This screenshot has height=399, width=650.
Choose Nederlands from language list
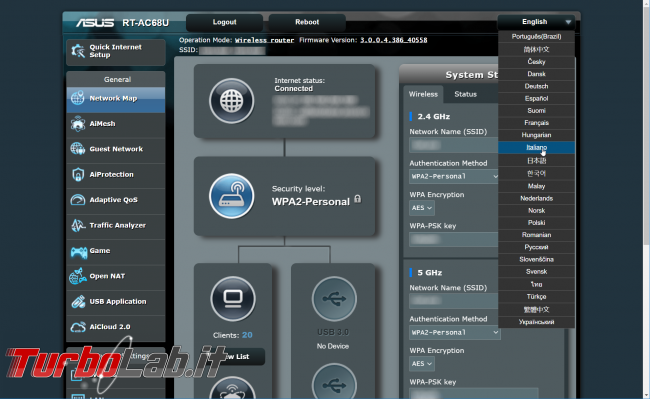pos(536,198)
